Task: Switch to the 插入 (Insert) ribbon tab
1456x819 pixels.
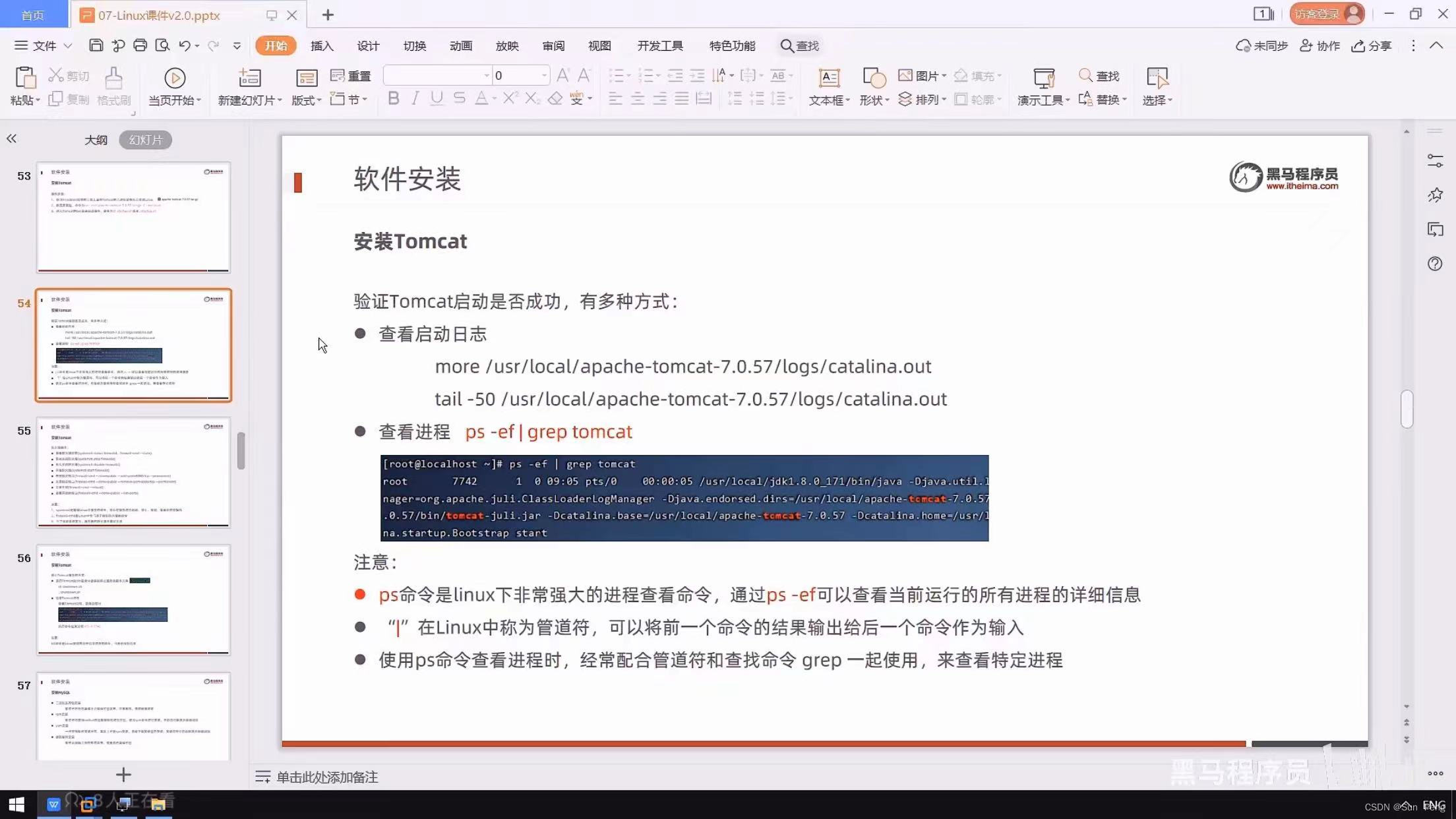Action: point(322,45)
